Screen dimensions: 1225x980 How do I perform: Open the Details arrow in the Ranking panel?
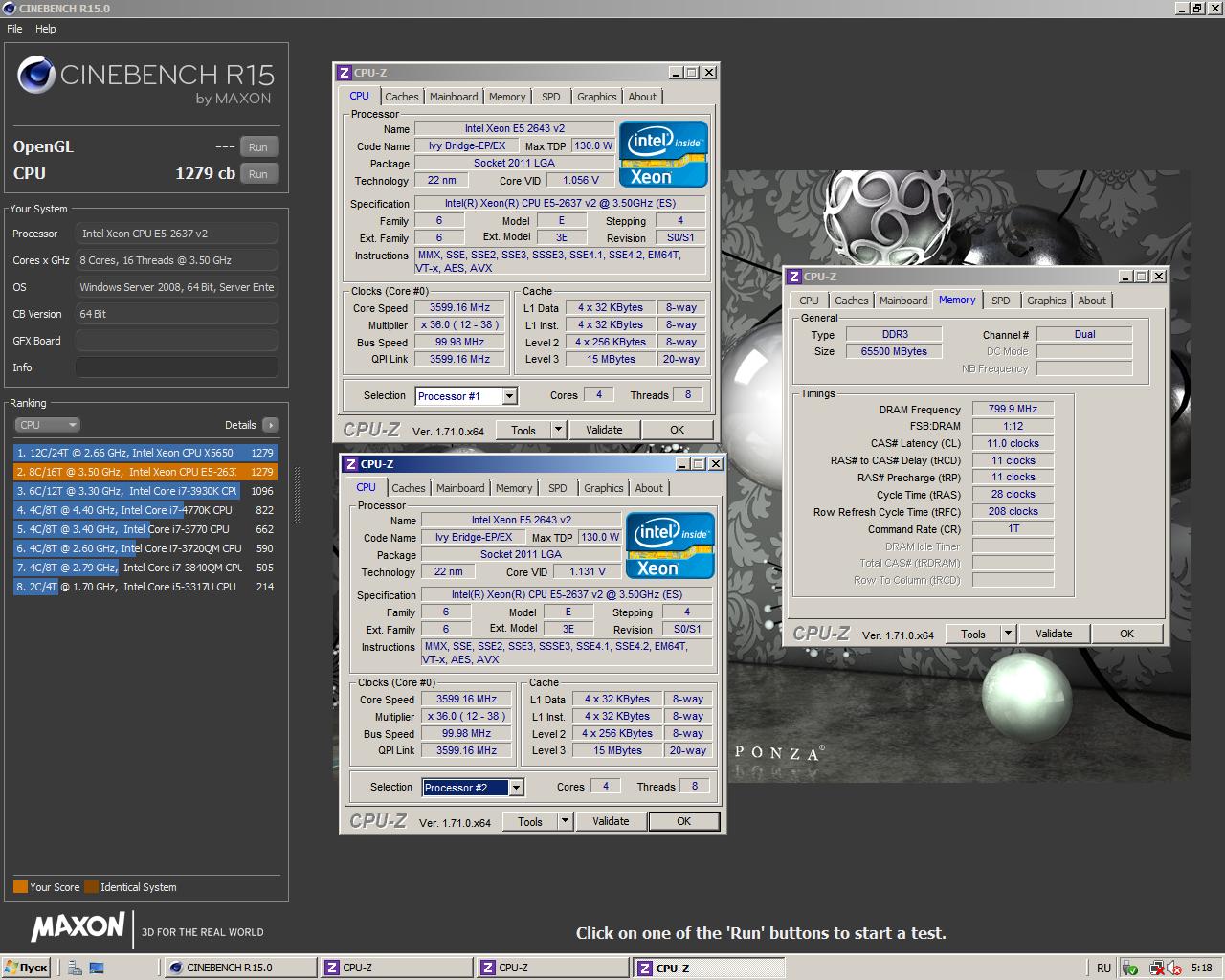[x=270, y=425]
